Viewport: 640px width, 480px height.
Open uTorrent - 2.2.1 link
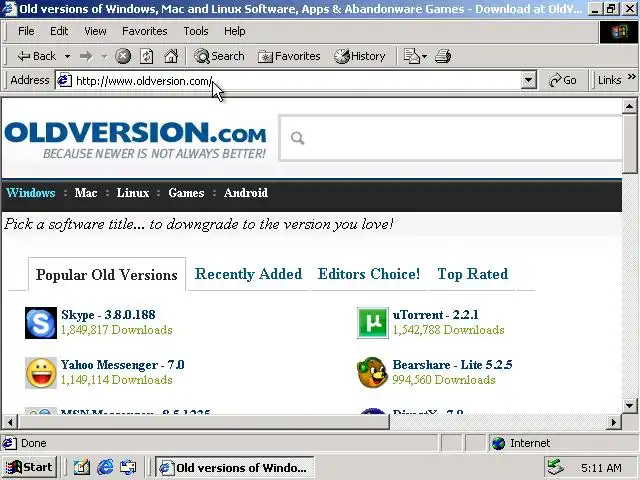pyautogui.click(x=435, y=315)
